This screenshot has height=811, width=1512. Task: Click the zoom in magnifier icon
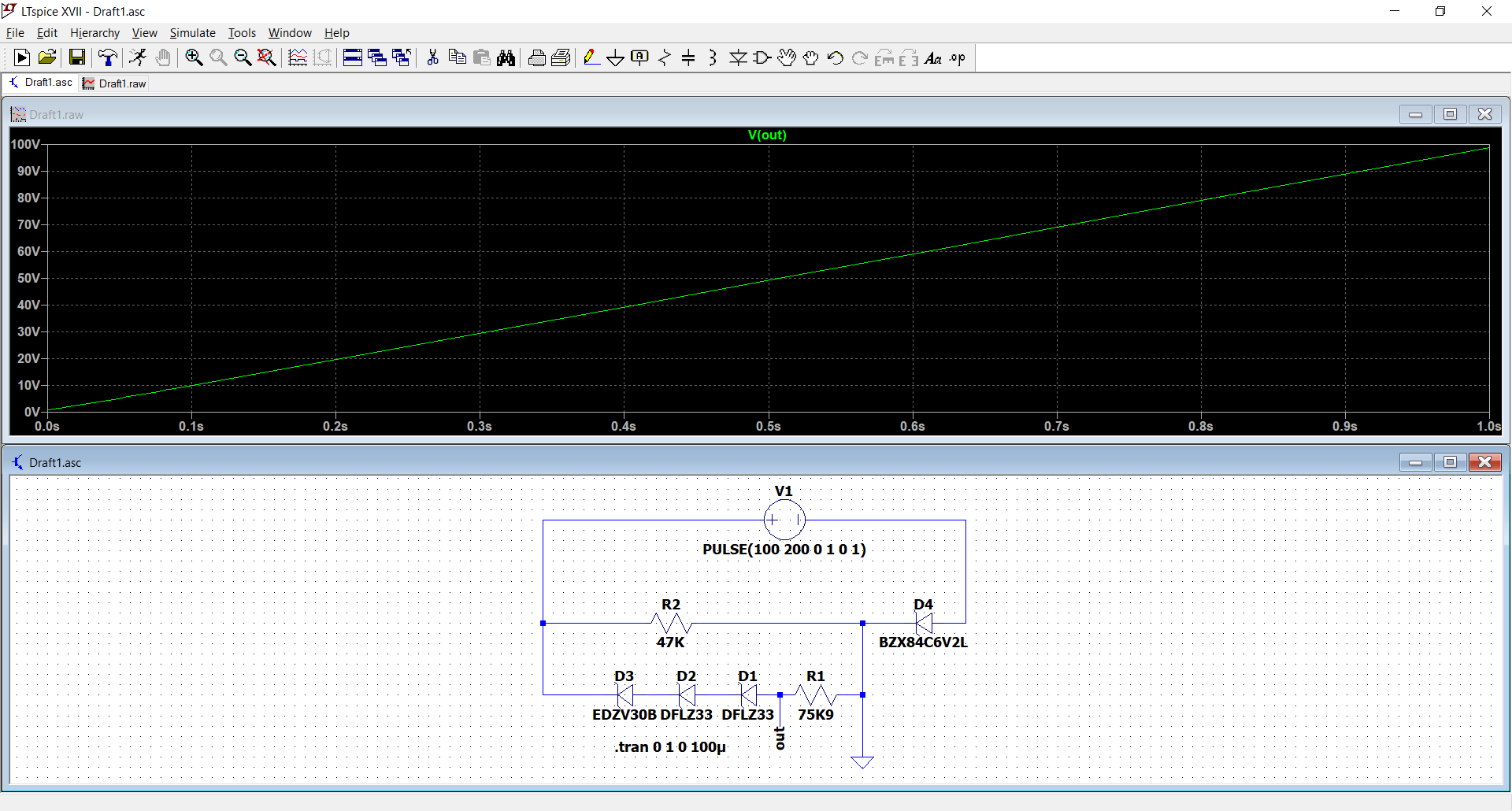tap(194, 57)
